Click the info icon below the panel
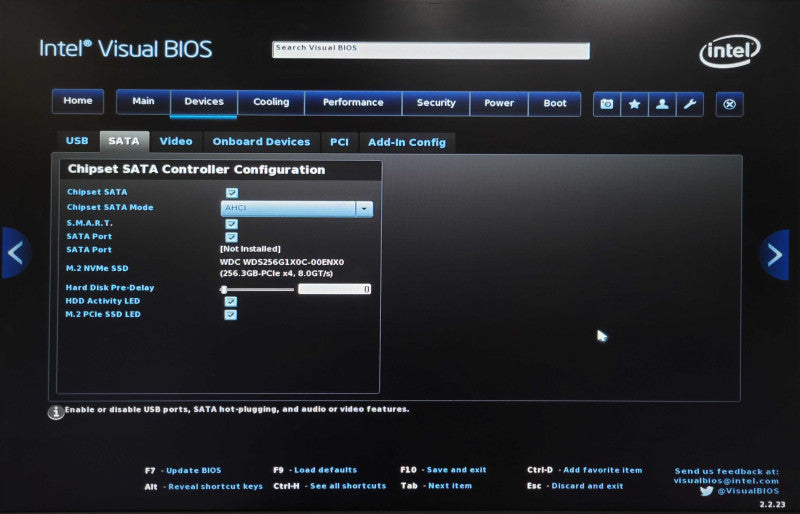800x514 pixels. tap(56, 412)
